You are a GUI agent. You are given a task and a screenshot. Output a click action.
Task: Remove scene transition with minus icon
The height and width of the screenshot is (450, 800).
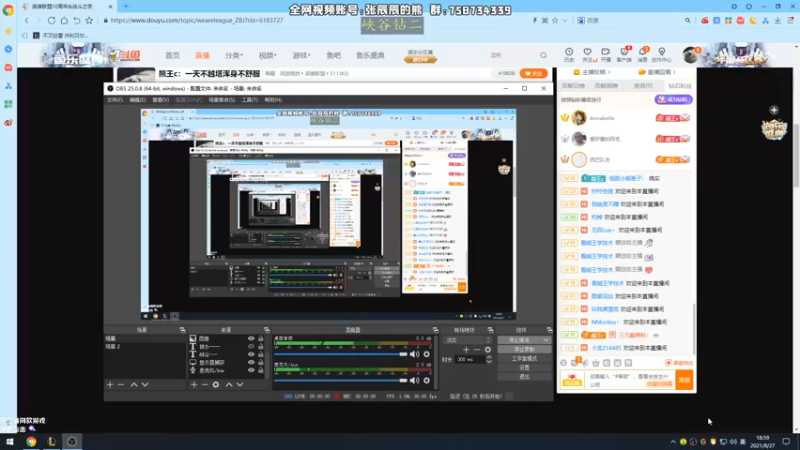click(x=477, y=349)
